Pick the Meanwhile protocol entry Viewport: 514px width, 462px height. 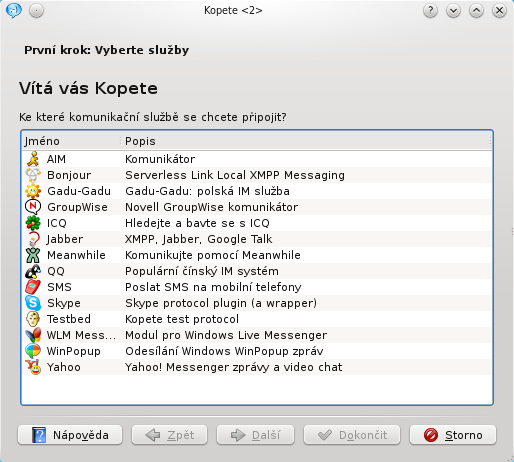(257, 255)
